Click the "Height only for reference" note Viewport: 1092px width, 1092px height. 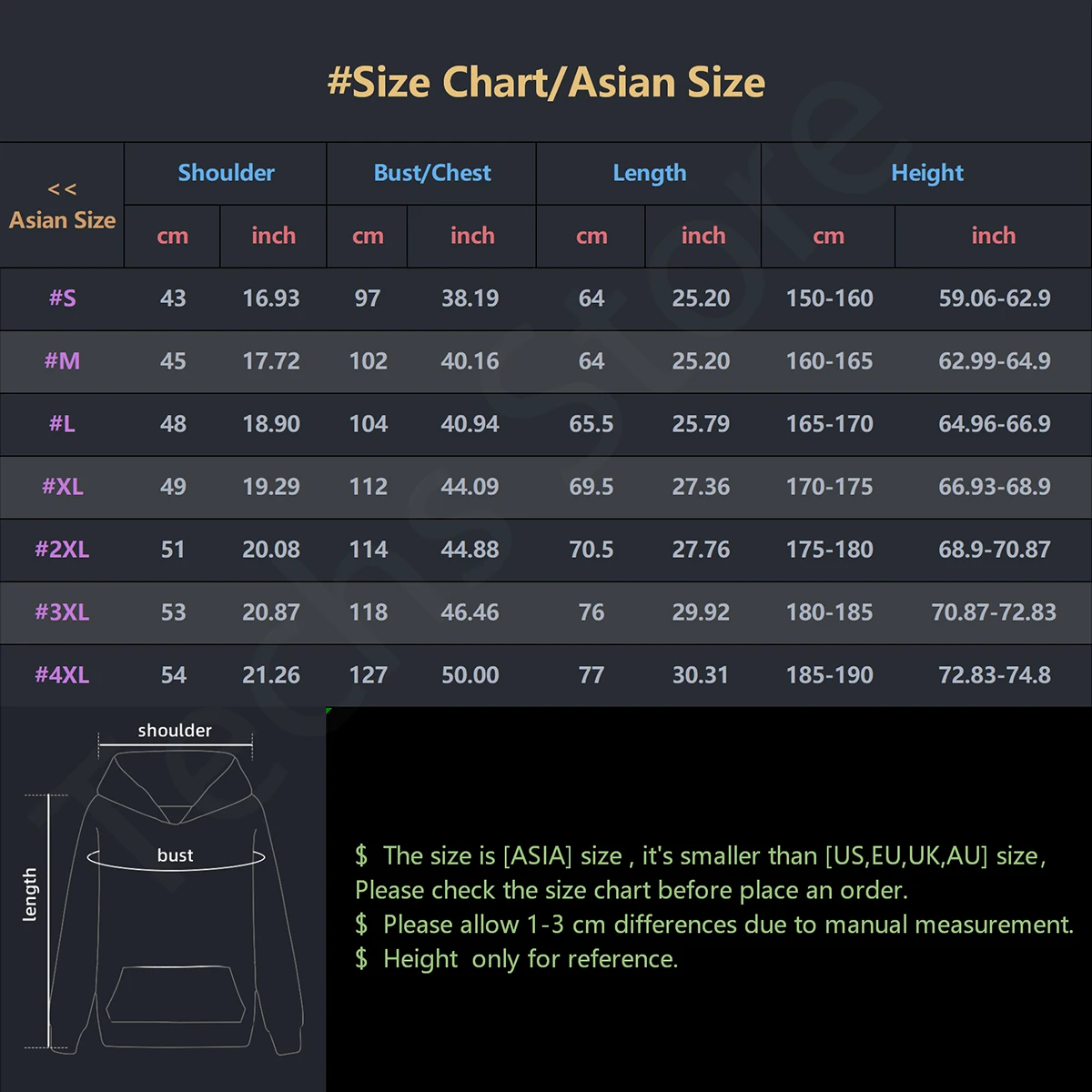(x=530, y=959)
